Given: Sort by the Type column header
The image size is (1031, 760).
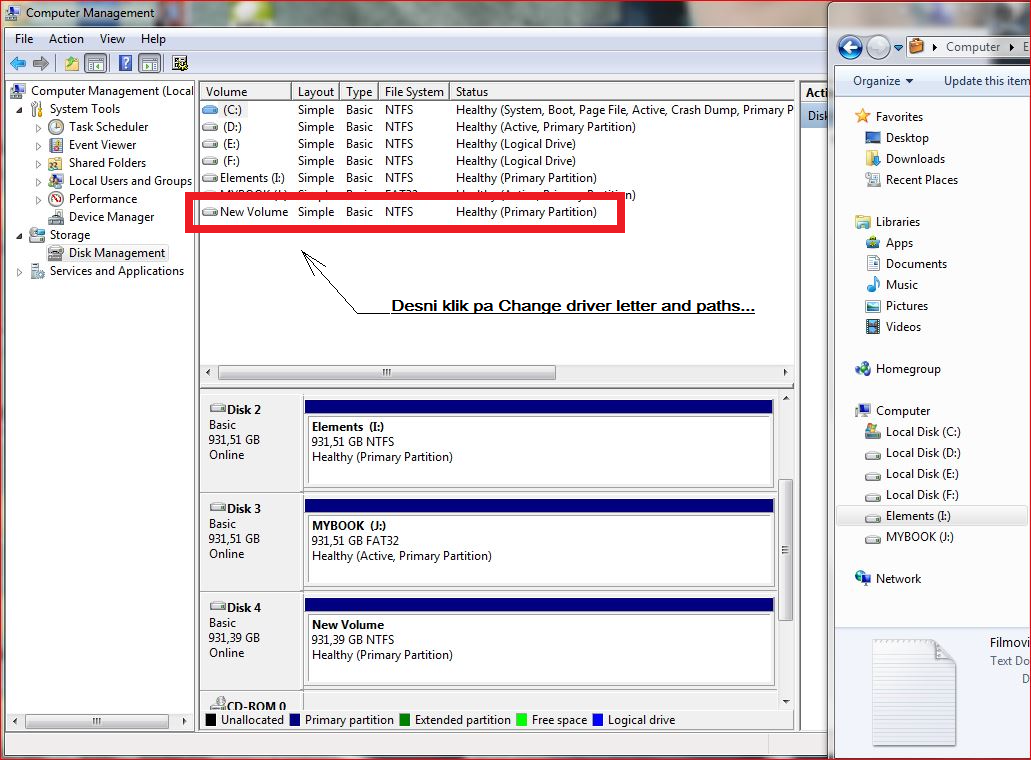Looking at the screenshot, I should [360, 91].
